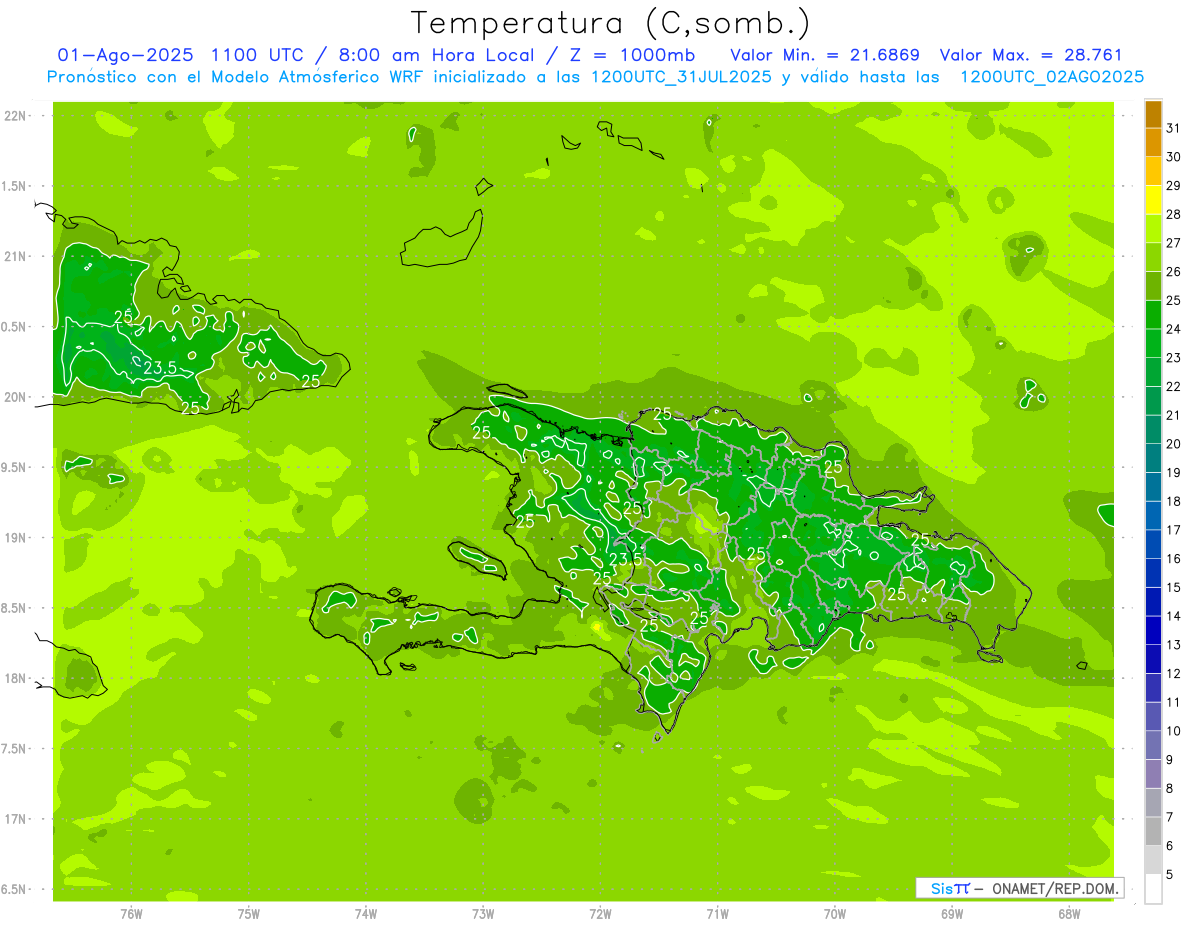Select the "Z = 1000mb" level text

coord(631,55)
